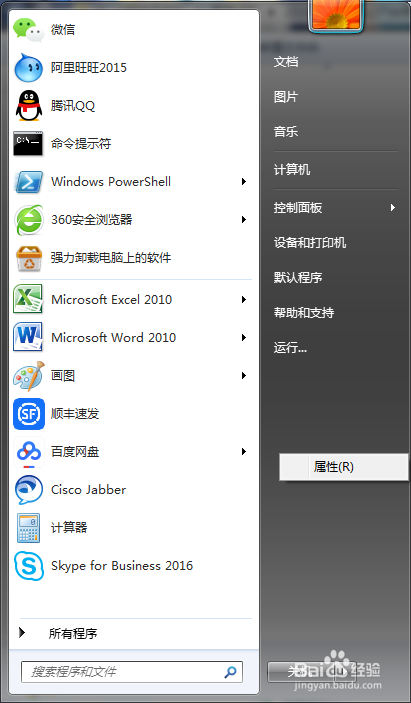Open 腾讯QQ penguin icon

(x=29, y=106)
